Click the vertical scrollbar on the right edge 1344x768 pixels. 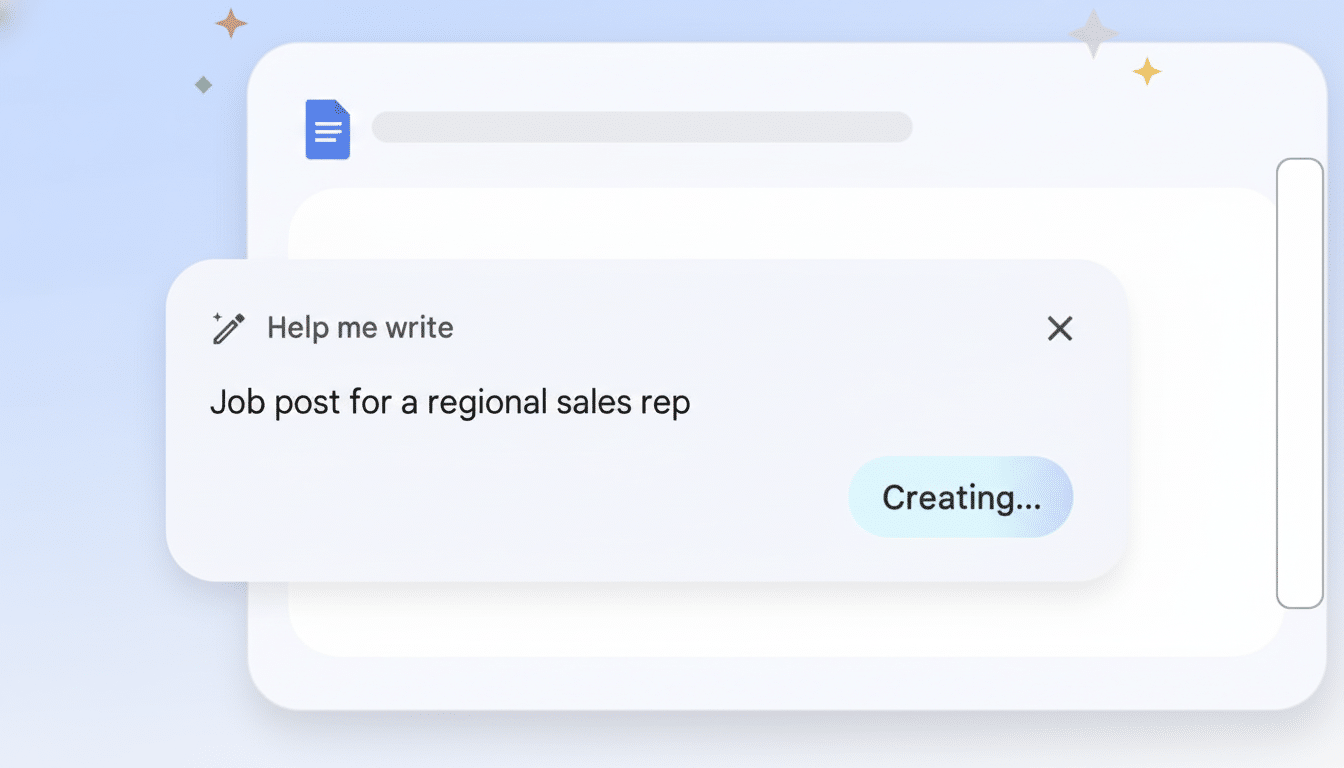click(x=1298, y=380)
